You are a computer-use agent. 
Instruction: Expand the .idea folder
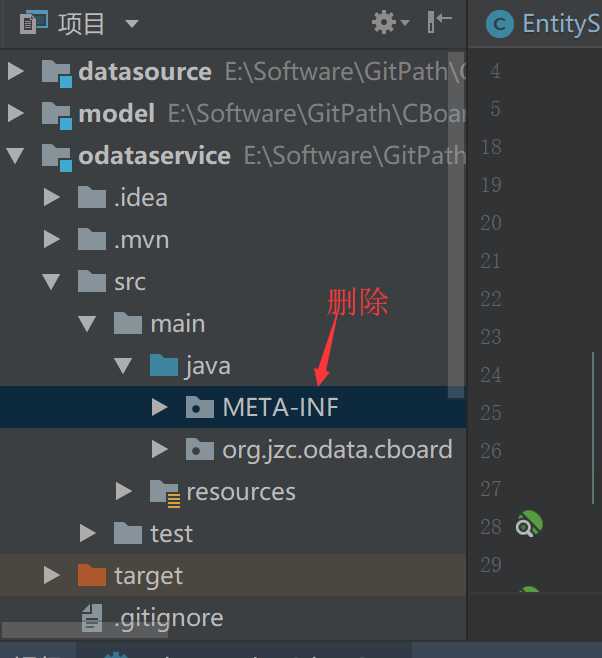click(52, 197)
